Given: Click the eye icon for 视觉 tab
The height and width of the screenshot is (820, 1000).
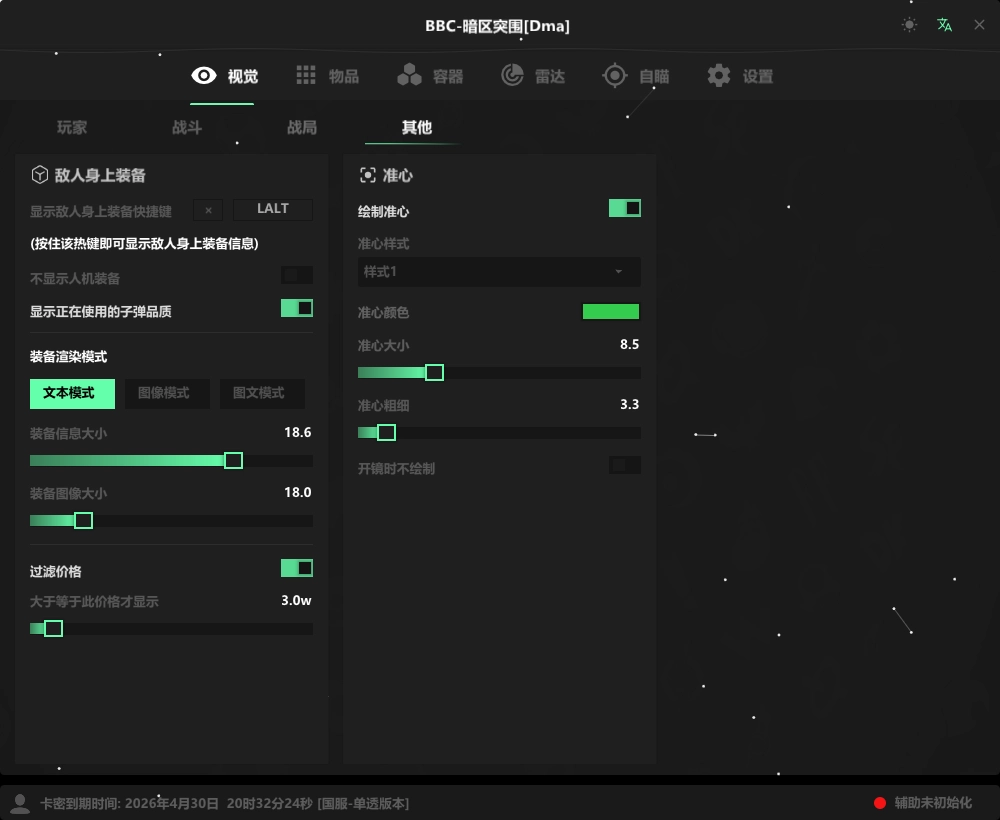Looking at the screenshot, I should tap(204, 76).
